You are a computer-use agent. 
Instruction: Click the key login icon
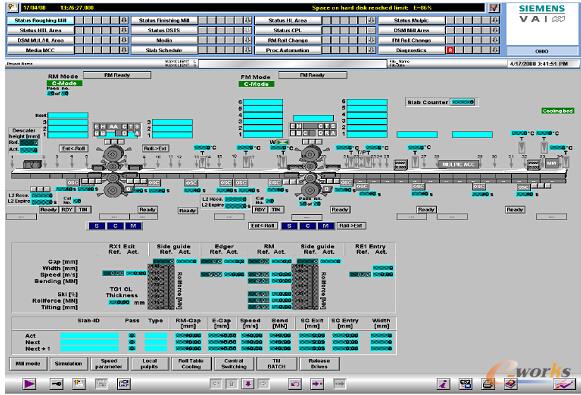click(56, 384)
